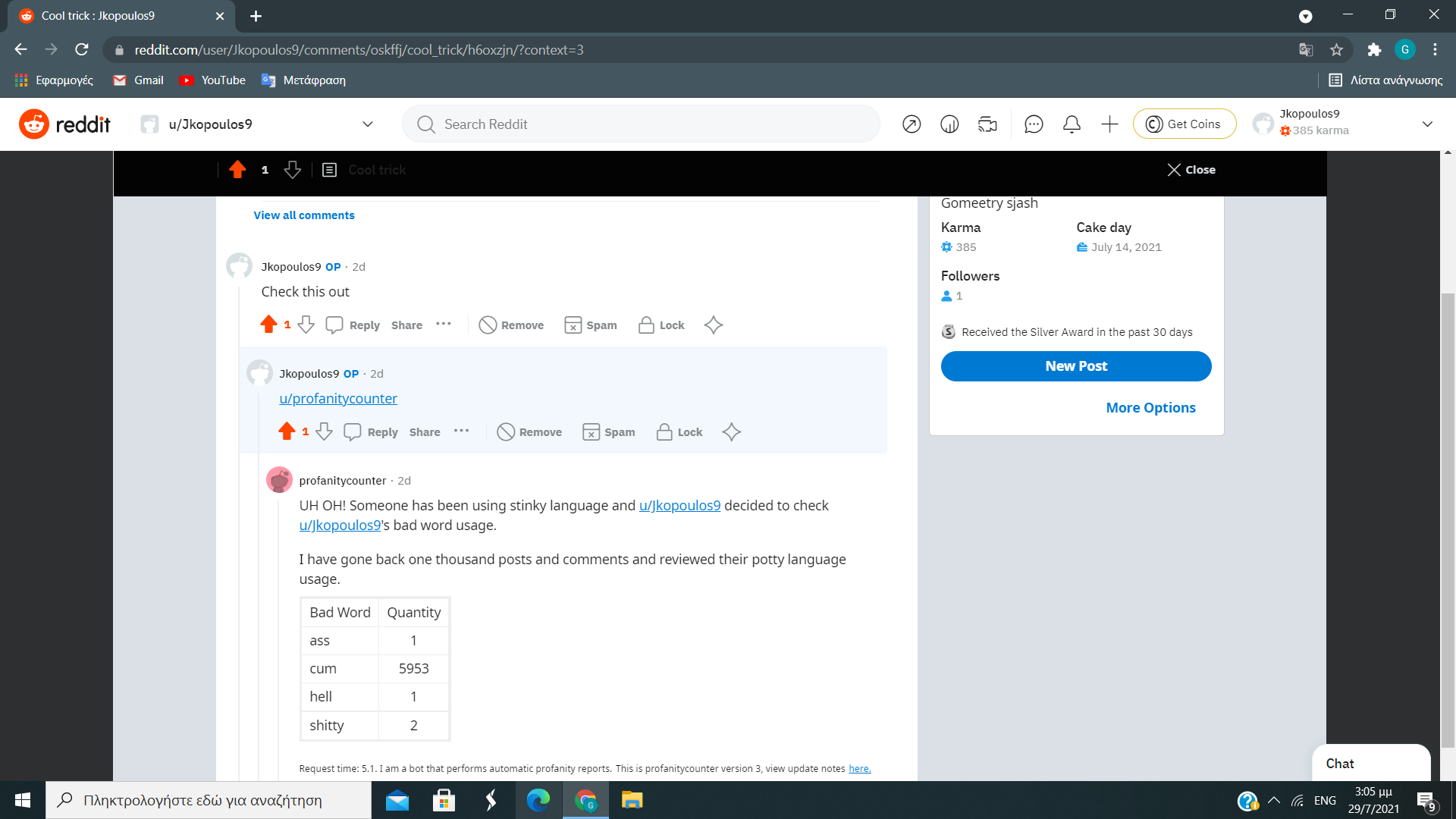
Task: Click the plus Create Post icon
Action: (x=1109, y=124)
